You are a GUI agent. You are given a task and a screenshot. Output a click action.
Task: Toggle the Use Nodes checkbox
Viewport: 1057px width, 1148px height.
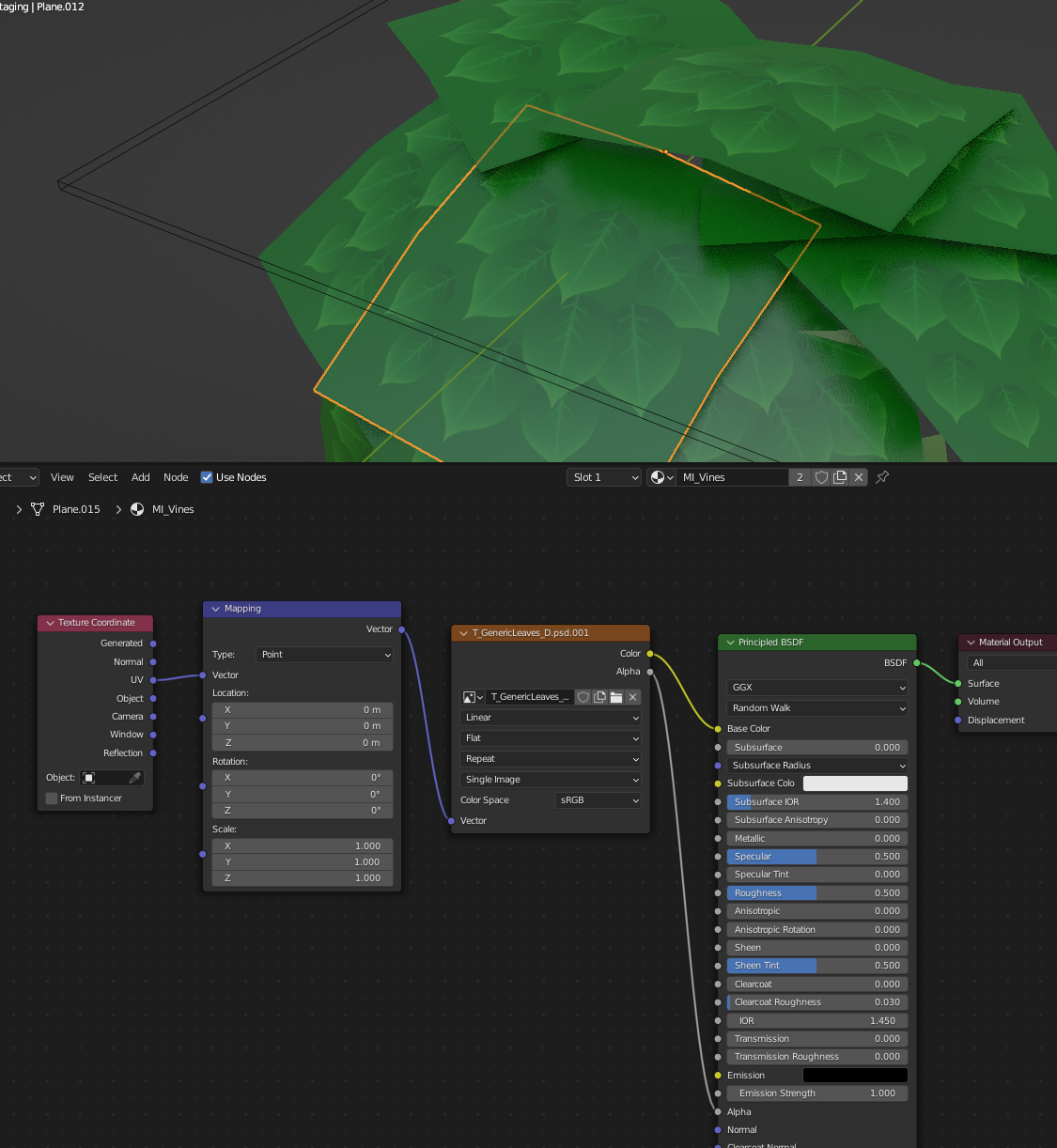(x=207, y=477)
